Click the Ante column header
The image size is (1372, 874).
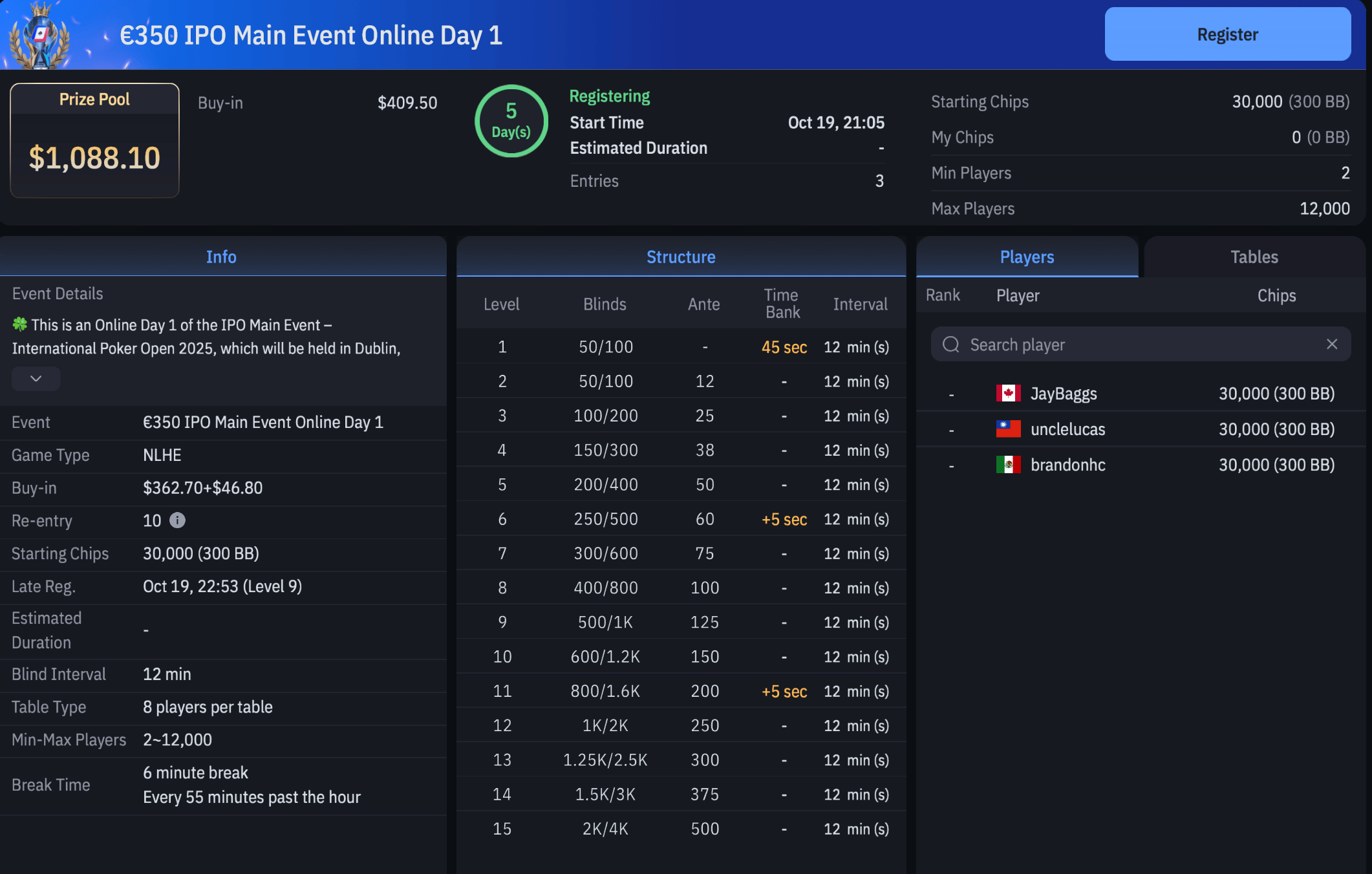coord(704,304)
